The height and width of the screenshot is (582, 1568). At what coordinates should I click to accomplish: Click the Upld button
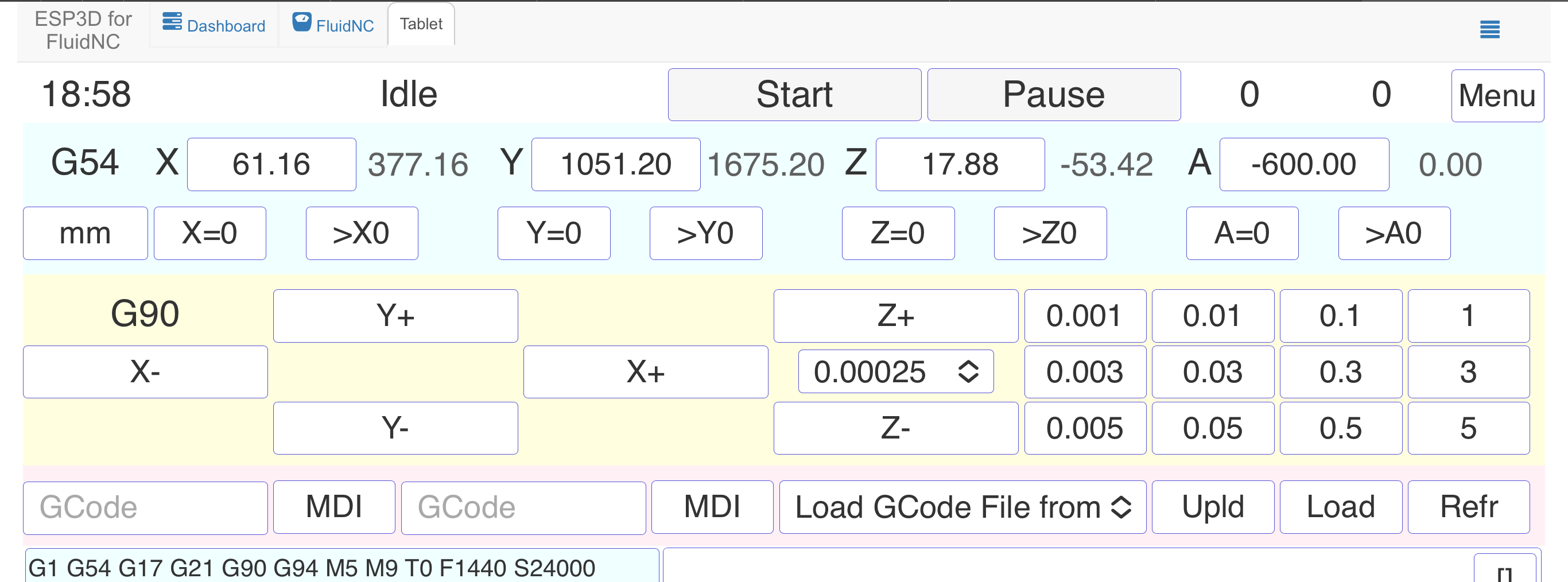click(1213, 507)
